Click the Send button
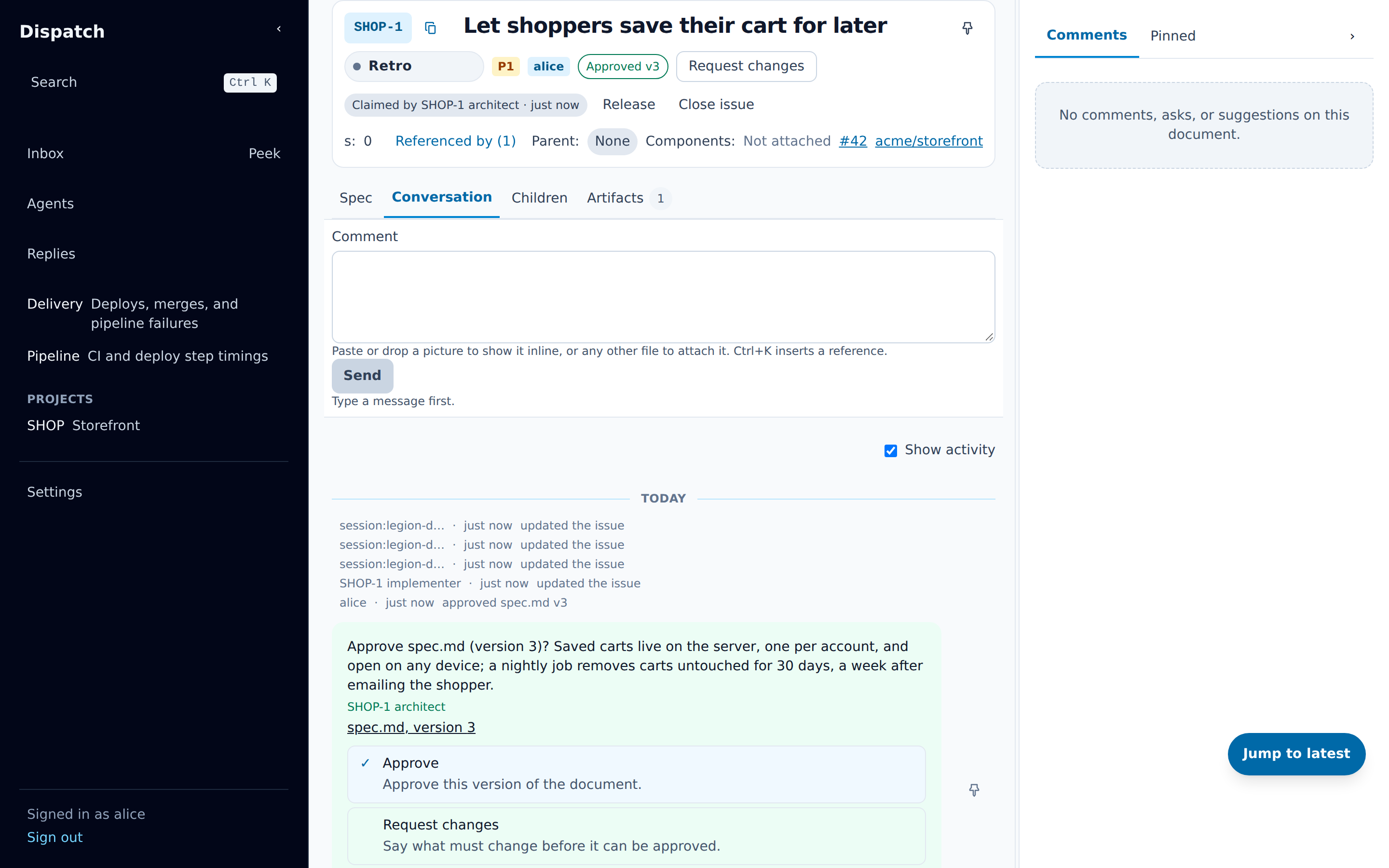Image resolution: width=1389 pixels, height=868 pixels. coord(362,376)
